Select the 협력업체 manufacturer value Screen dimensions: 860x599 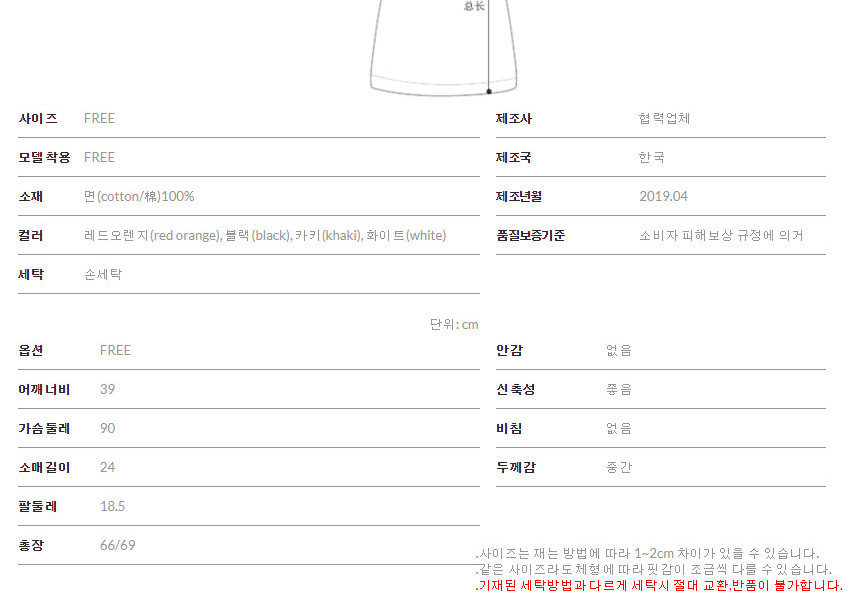664,118
